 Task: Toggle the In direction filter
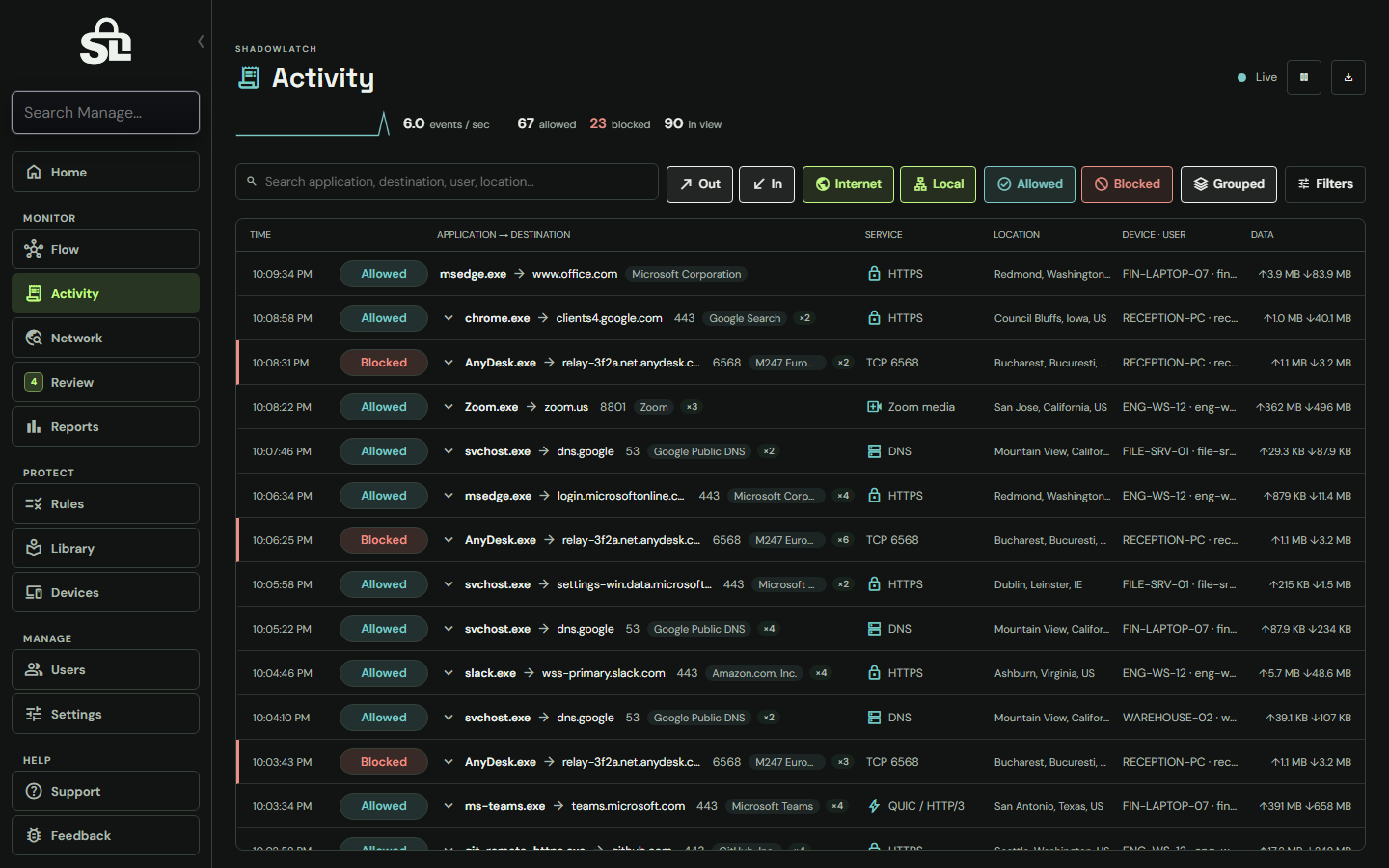pos(767,184)
